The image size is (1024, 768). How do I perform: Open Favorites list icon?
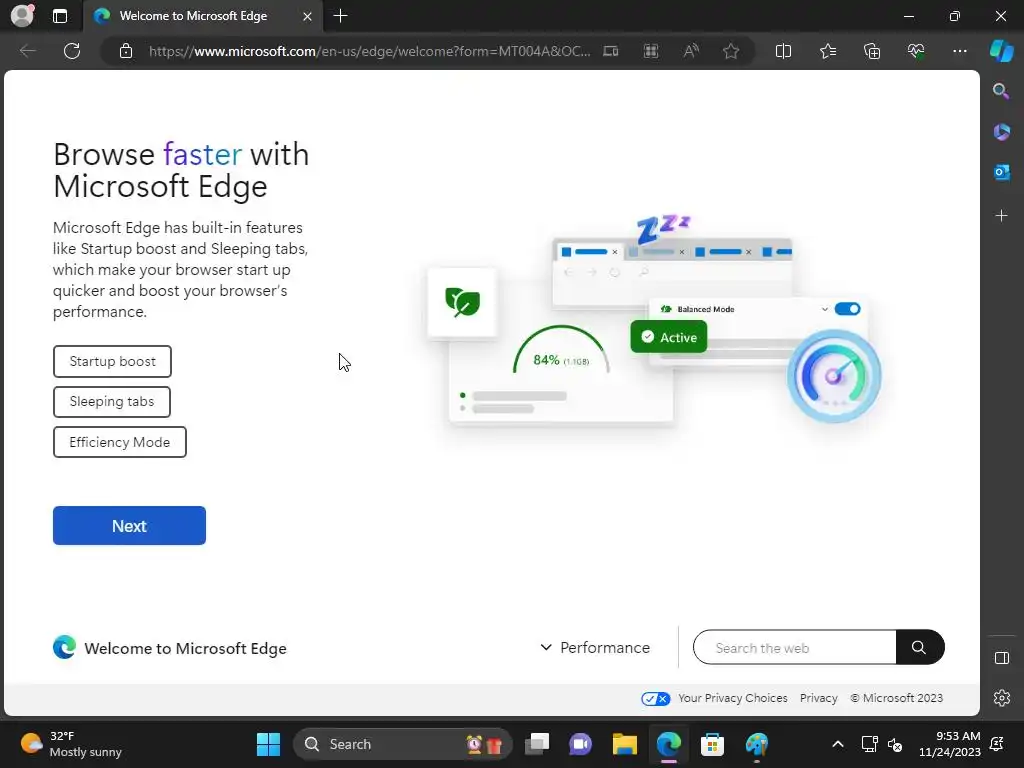[x=827, y=51]
